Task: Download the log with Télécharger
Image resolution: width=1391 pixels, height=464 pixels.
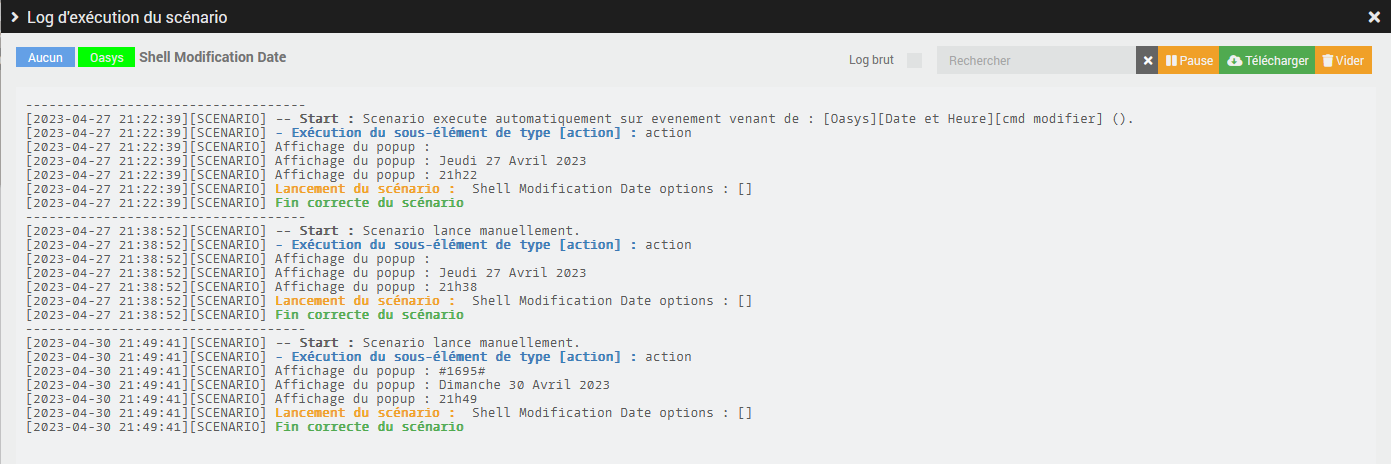Action: tap(1267, 61)
